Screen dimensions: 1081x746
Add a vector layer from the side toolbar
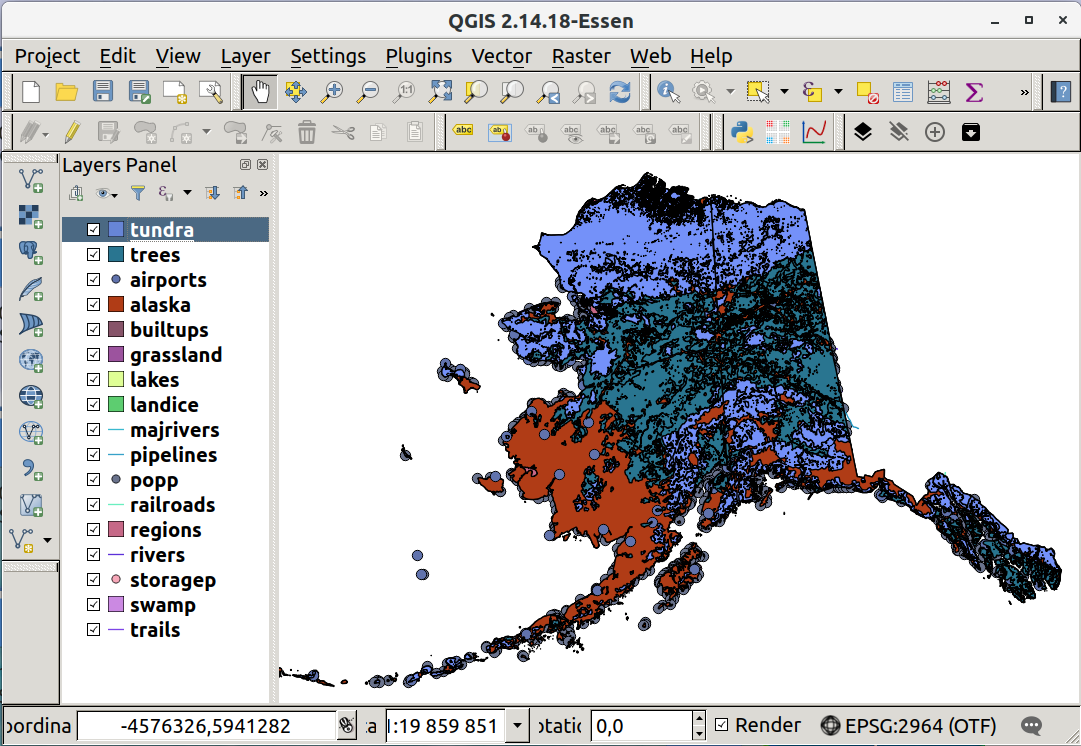30,181
